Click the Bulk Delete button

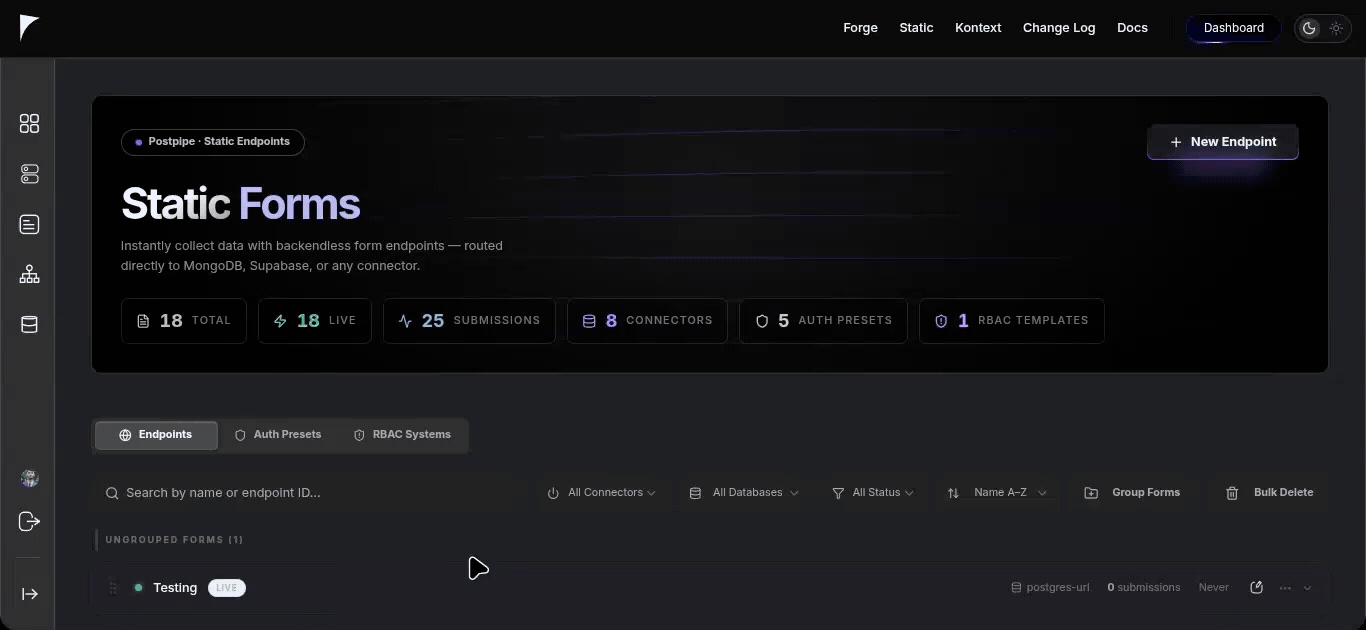[1269, 493]
